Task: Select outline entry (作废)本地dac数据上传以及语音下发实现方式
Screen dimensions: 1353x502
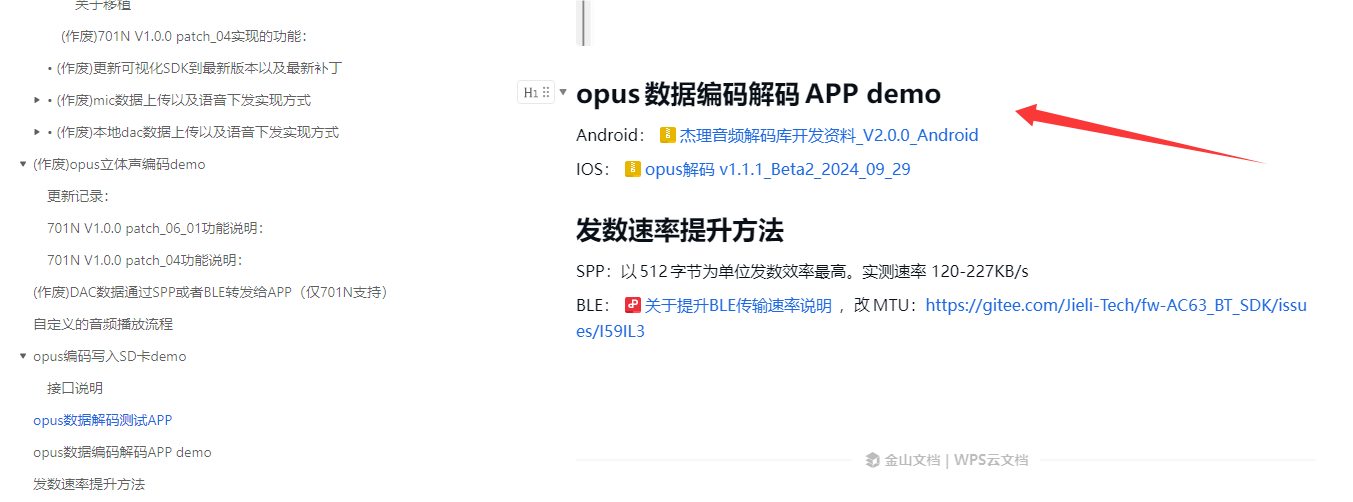Action: coord(198,132)
